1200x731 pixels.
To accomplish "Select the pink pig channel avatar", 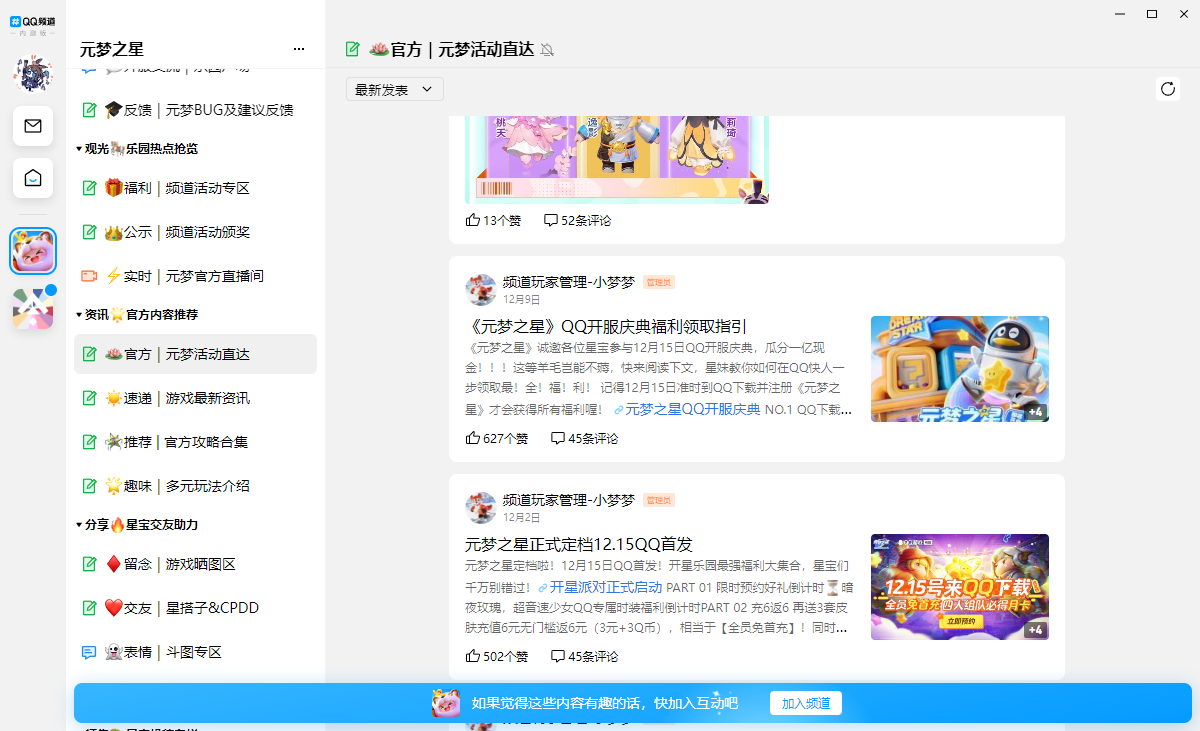I will point(33,251).
